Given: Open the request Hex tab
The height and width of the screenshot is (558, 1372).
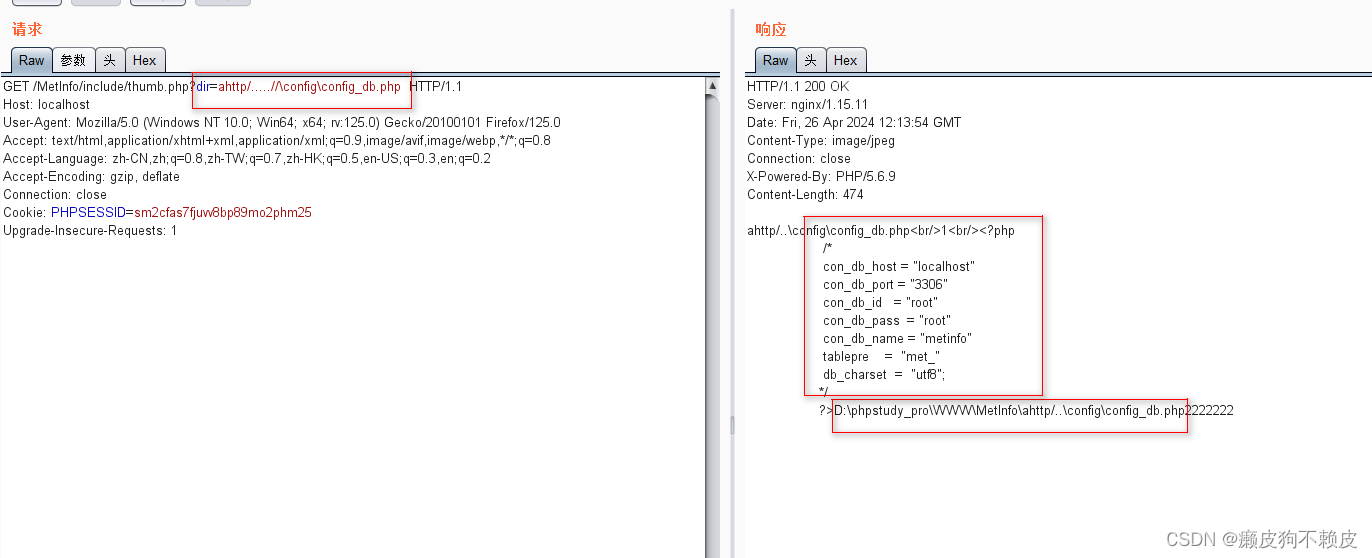Looking at the screenshot, I should pyautogui.click(x=145, y=60).
